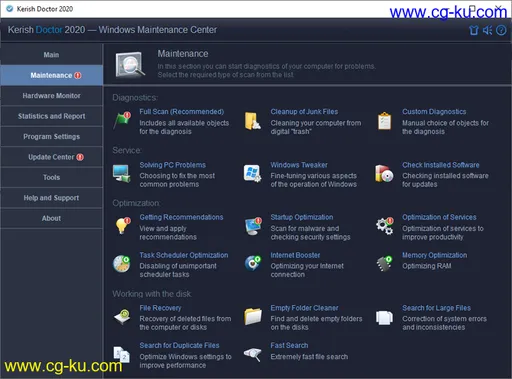Open Cleanup of Junk Files link
This screenshot has height=379, width=512.
click(x=304, y=112)
